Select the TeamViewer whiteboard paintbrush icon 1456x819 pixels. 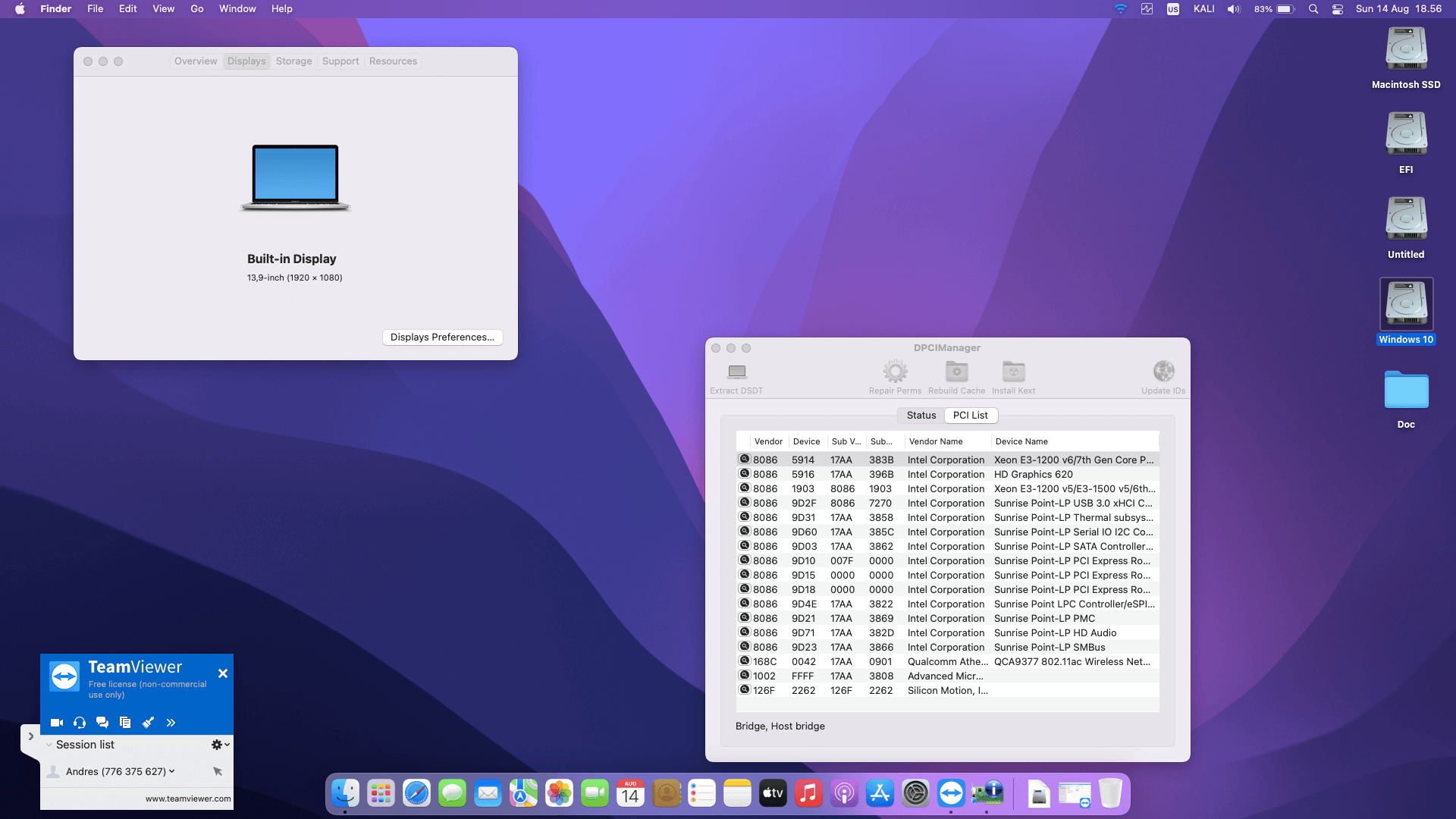coord(149,723)
